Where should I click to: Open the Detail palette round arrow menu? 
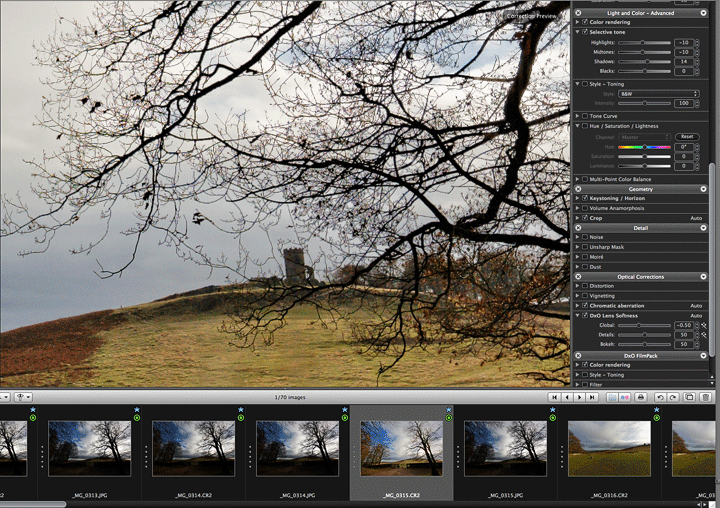(703, 228)
